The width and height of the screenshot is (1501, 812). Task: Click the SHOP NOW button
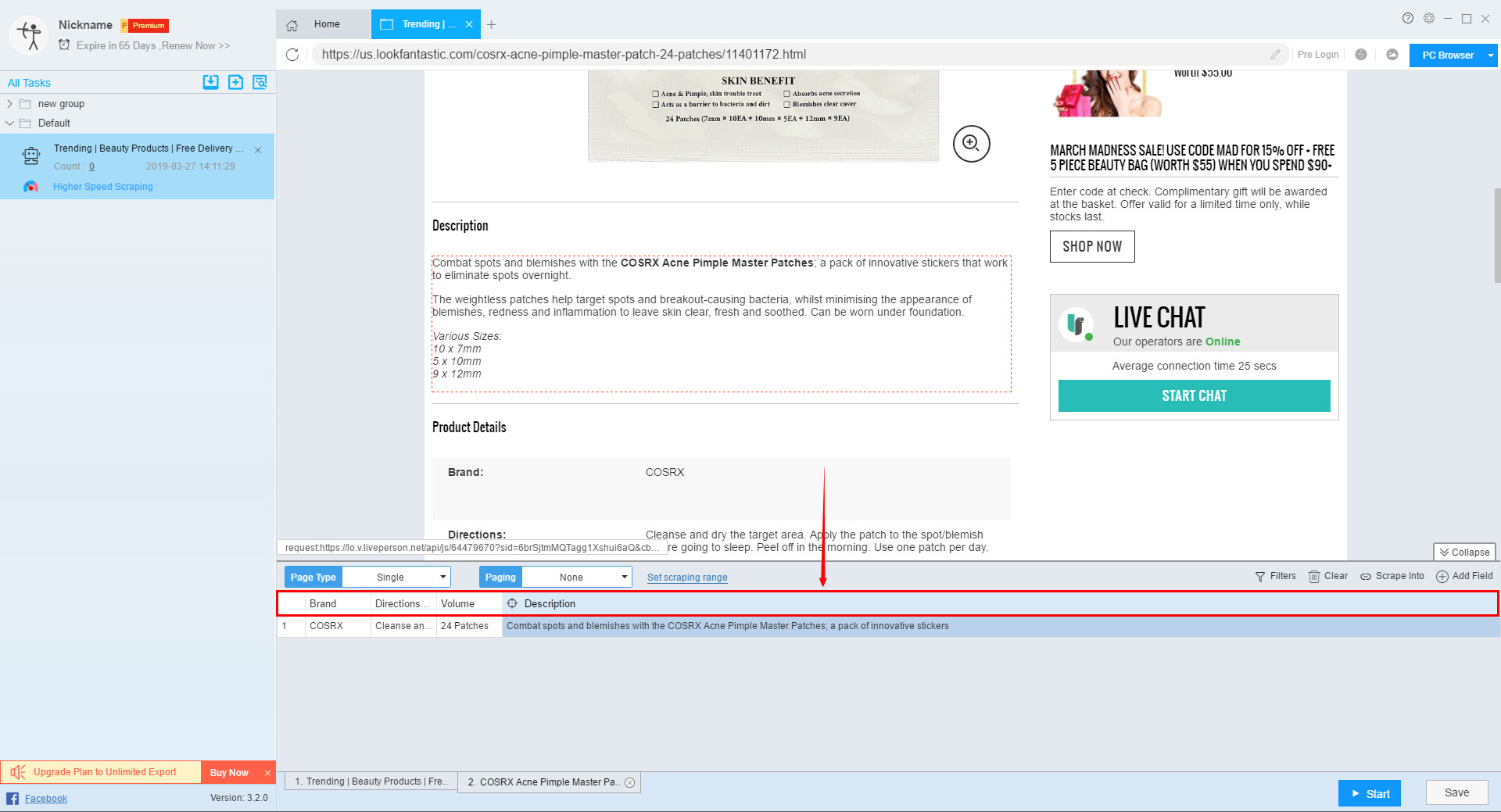pyautogui.click(x=1092, y=246)
